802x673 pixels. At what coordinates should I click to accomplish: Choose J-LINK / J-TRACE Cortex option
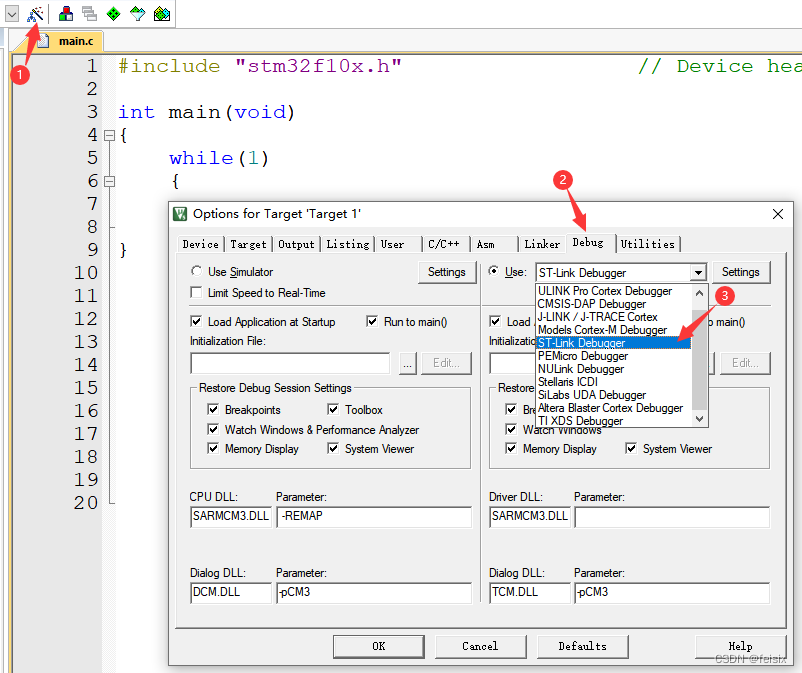click(613, 317)
